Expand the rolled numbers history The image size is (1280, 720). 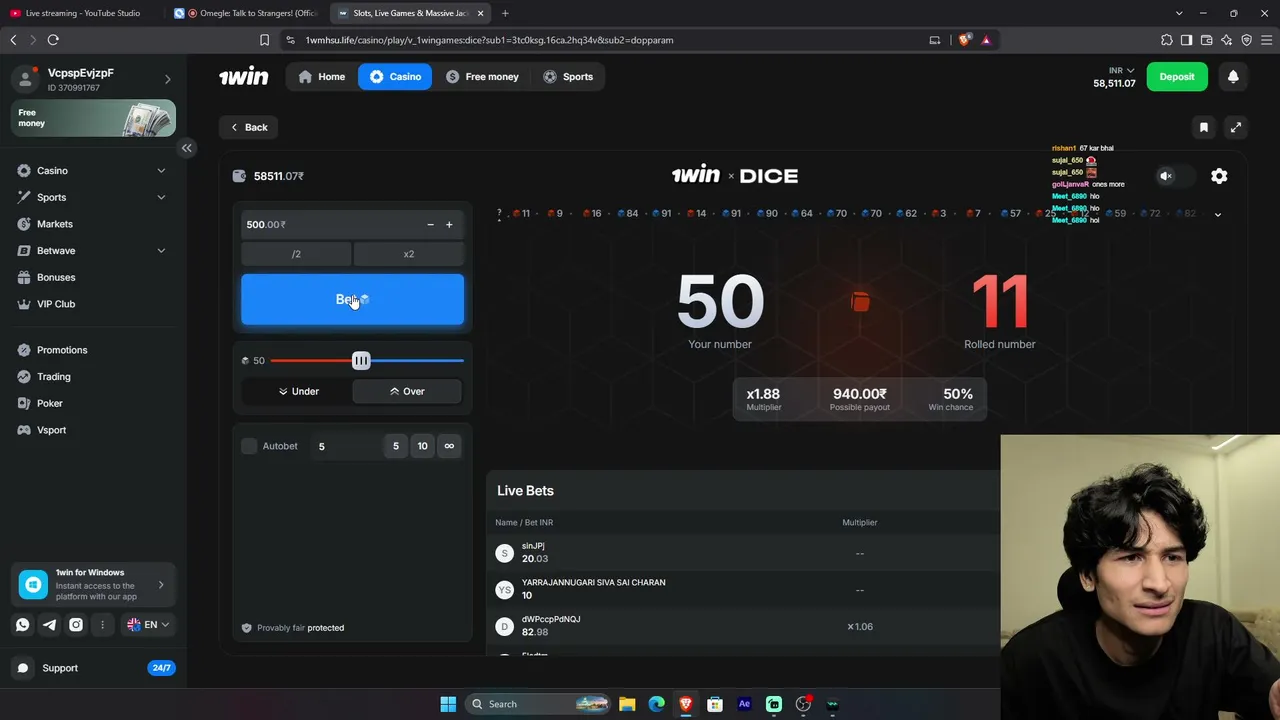point(1217,214)
